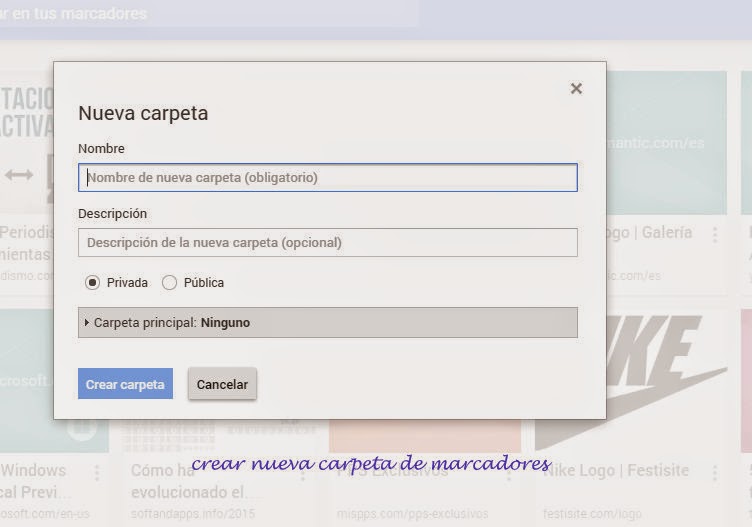The height and width of the screenshot is (527, 752).
Task: Focus the Descripción de la nueva carpeta field
Action: click(328, 243)
